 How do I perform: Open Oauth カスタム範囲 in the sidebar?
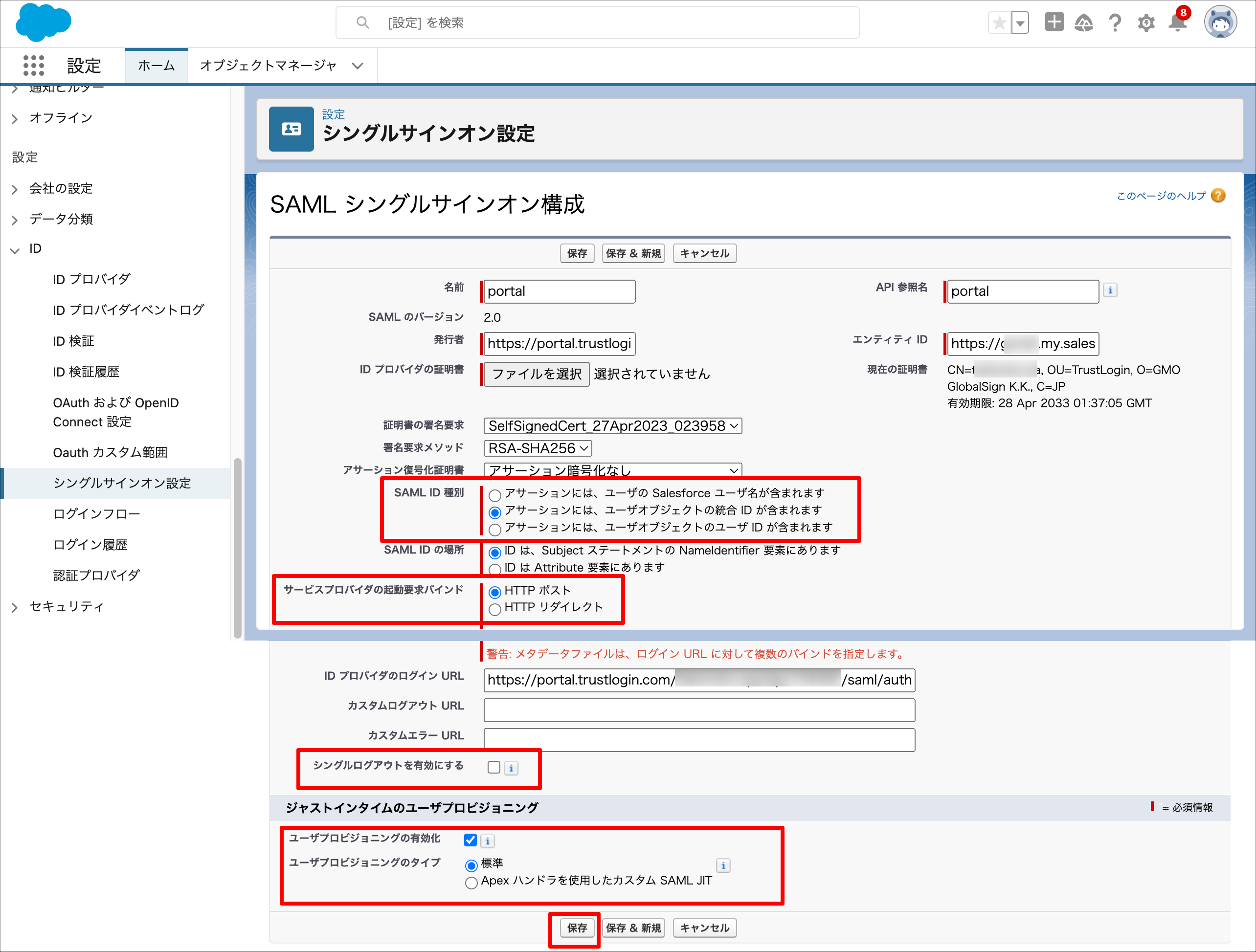(110, 452)
